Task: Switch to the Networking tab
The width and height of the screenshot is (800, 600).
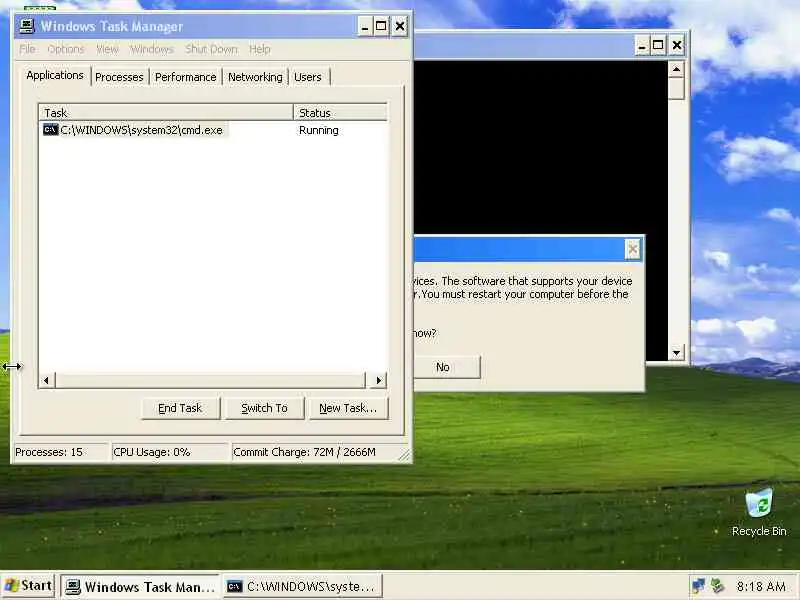Action: [255, 77]
